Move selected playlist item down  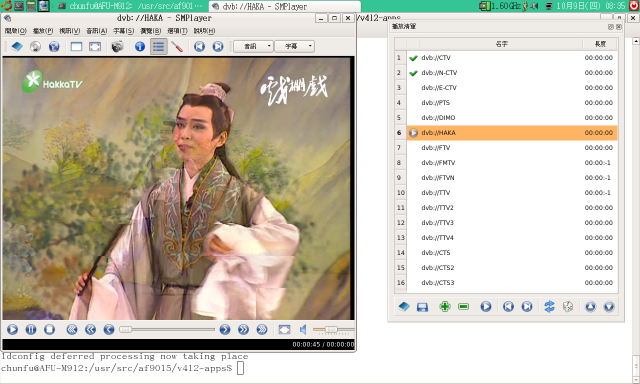tap(609, 306)
